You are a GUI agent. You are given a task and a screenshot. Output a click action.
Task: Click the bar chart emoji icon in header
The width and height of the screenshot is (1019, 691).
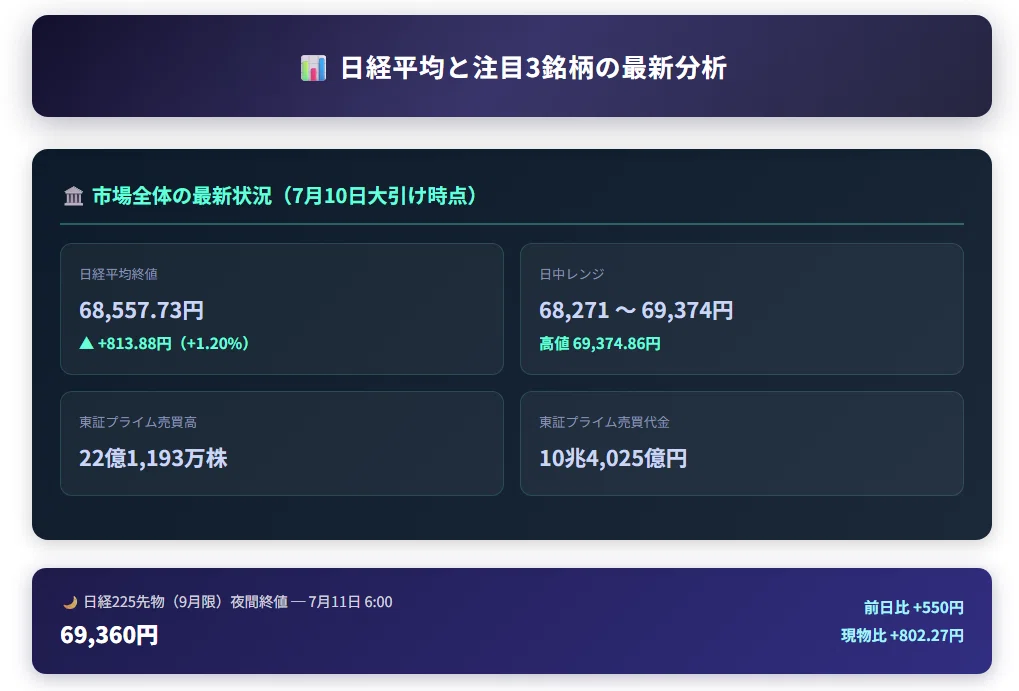[313, 68]
